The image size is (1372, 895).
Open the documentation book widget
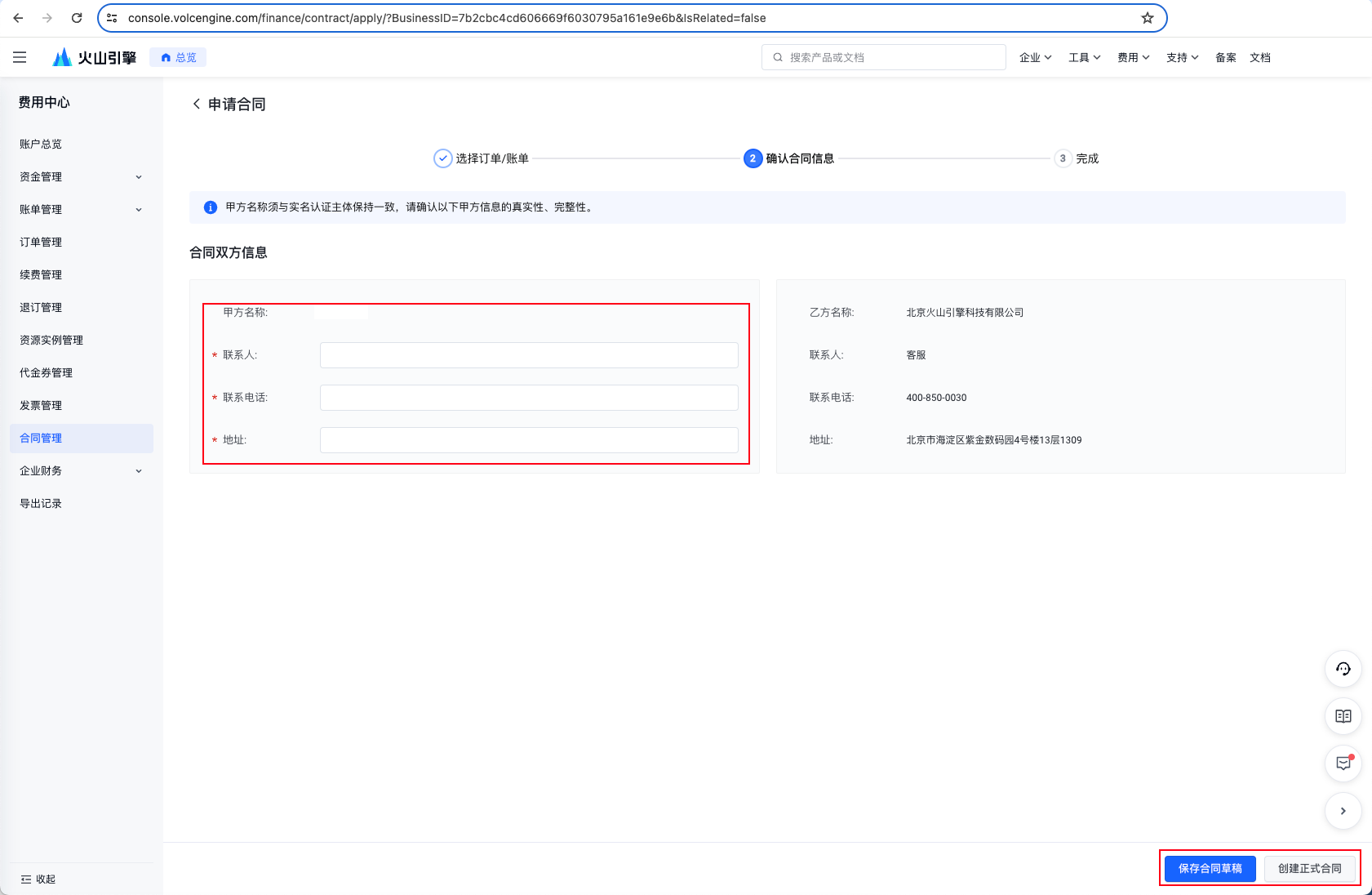coord(1343,716)
